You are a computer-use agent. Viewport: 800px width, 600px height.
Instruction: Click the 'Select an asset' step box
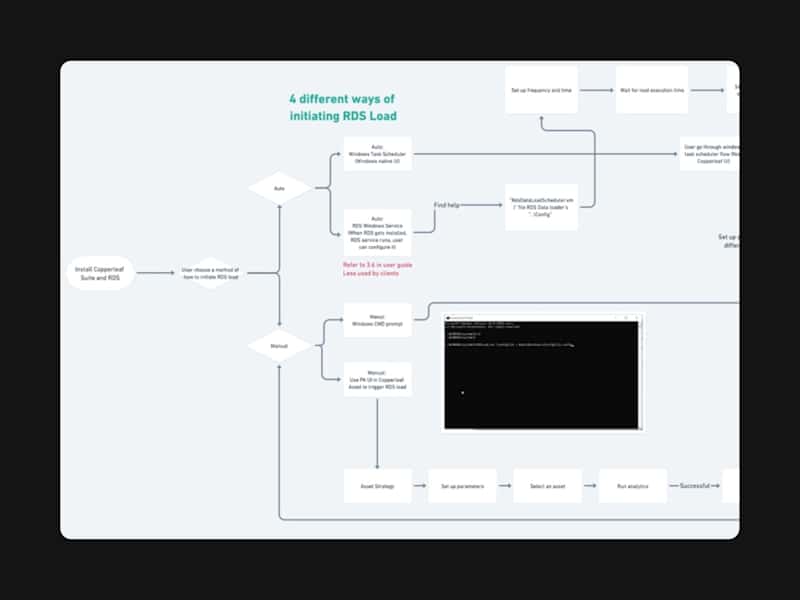coord(547,486)
